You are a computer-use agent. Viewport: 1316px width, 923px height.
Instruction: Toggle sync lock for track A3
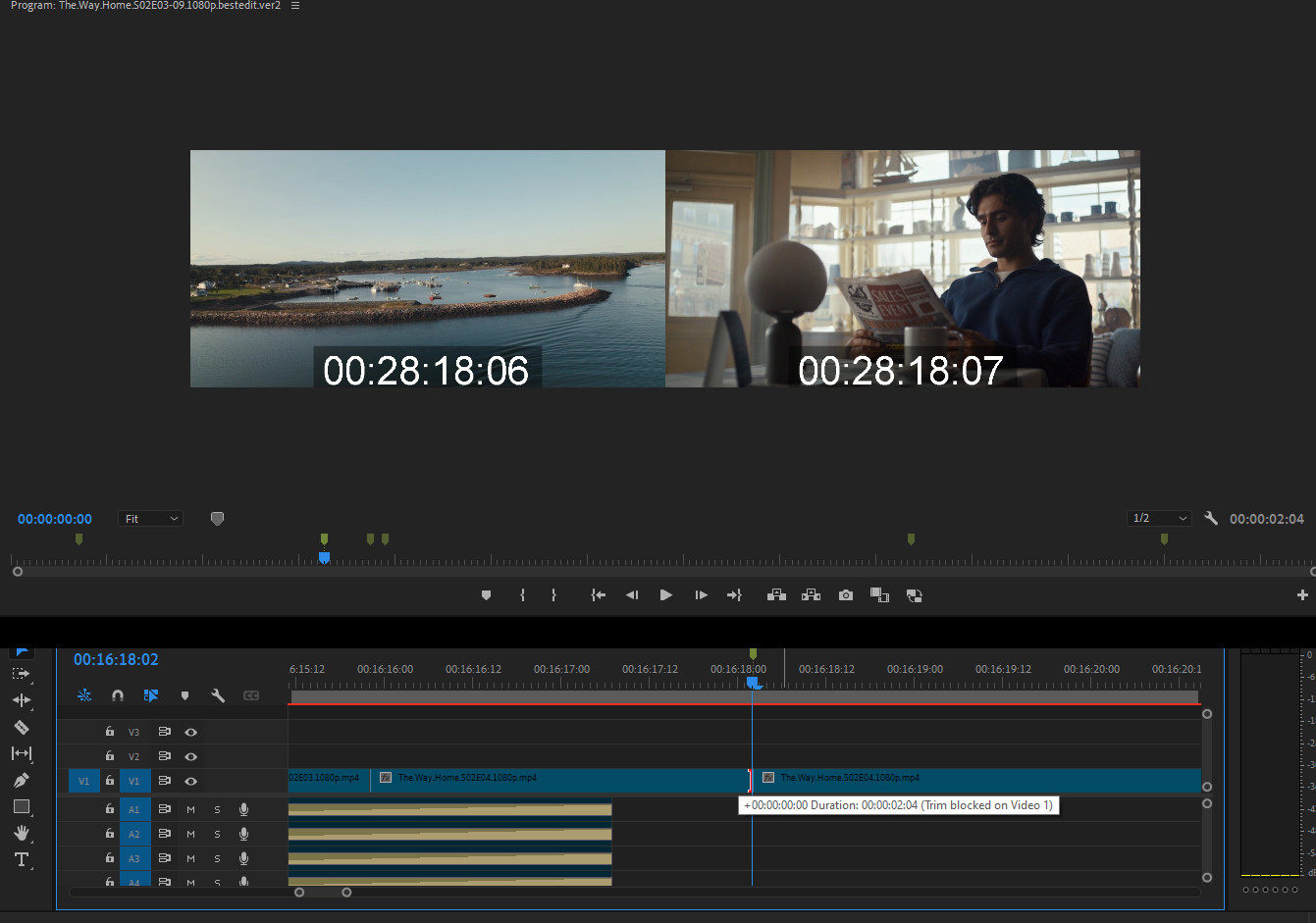point(164,858)
